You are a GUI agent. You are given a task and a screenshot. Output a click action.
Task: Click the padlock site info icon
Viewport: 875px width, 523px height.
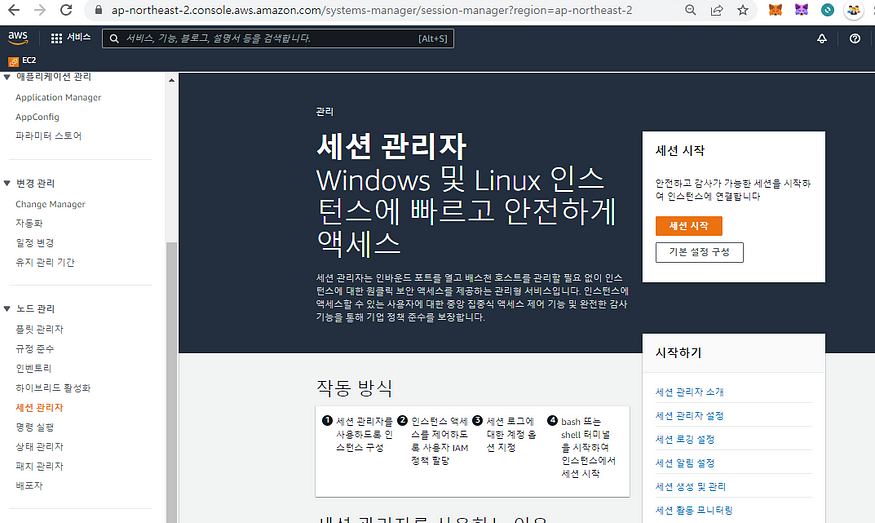[98, 10]
